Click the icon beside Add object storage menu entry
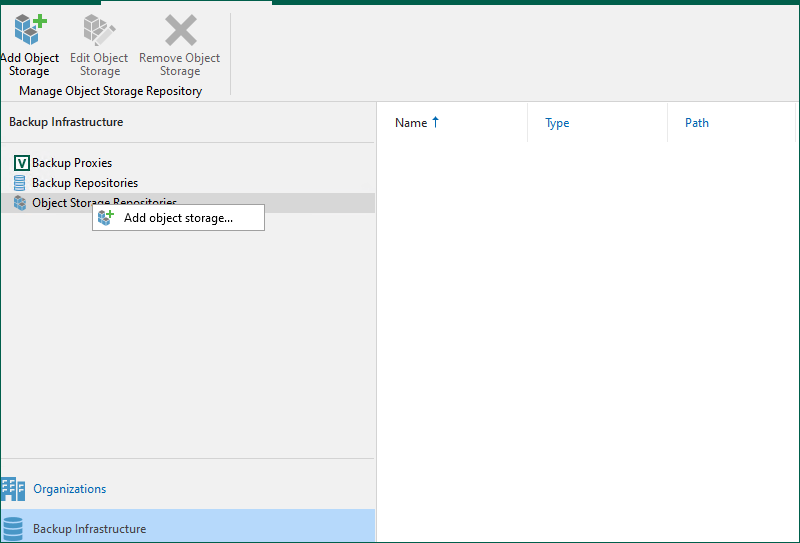Image resolution: width=800 pixels, height=543 pixels. [x=106, y=217]
